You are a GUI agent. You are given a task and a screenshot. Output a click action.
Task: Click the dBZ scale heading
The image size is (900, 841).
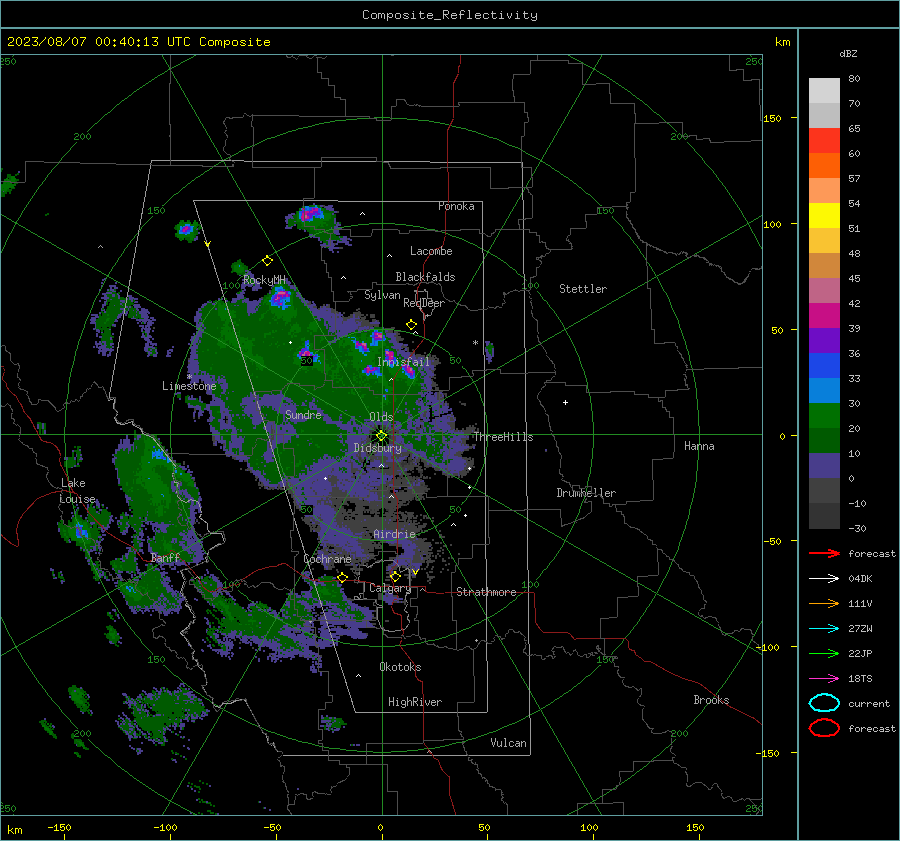point(848,53)
